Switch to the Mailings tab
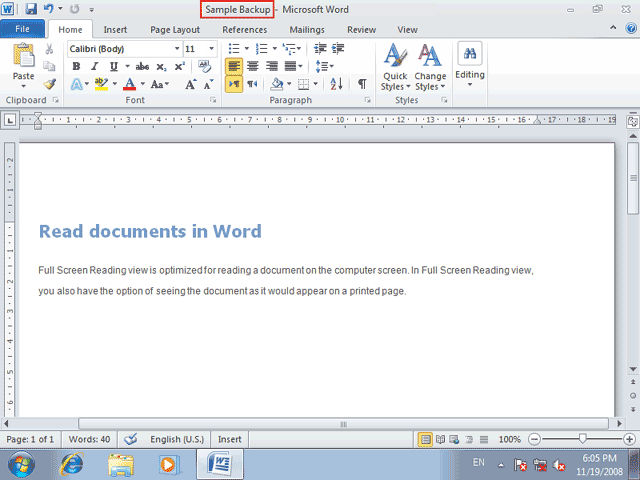Viewport: 640px width, 480px height. [307, 30]
